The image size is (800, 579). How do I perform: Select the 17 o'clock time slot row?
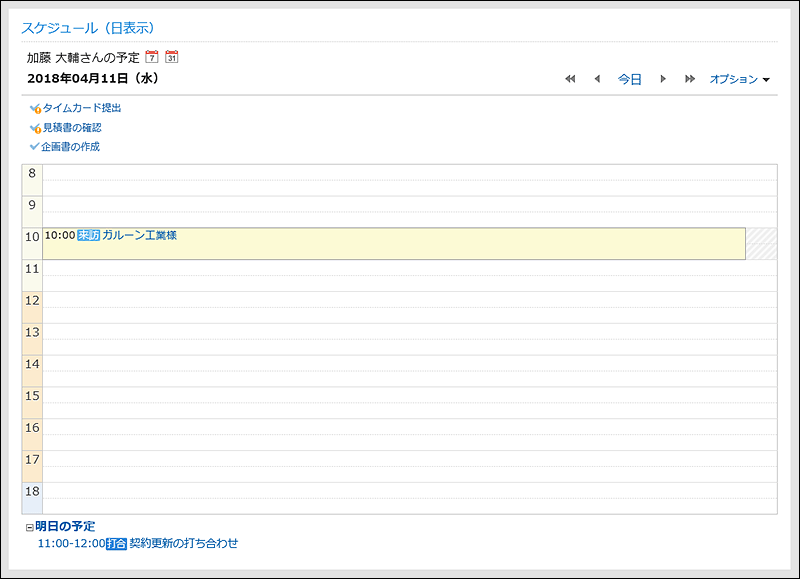click(410, 466)
